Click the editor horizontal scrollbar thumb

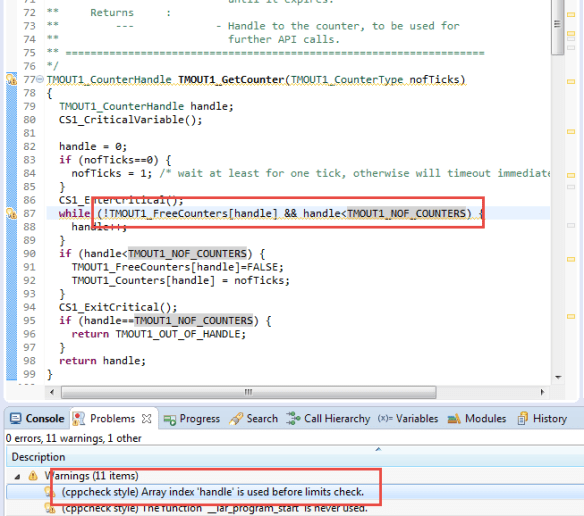pyautogui.click(x=248, y=392)
